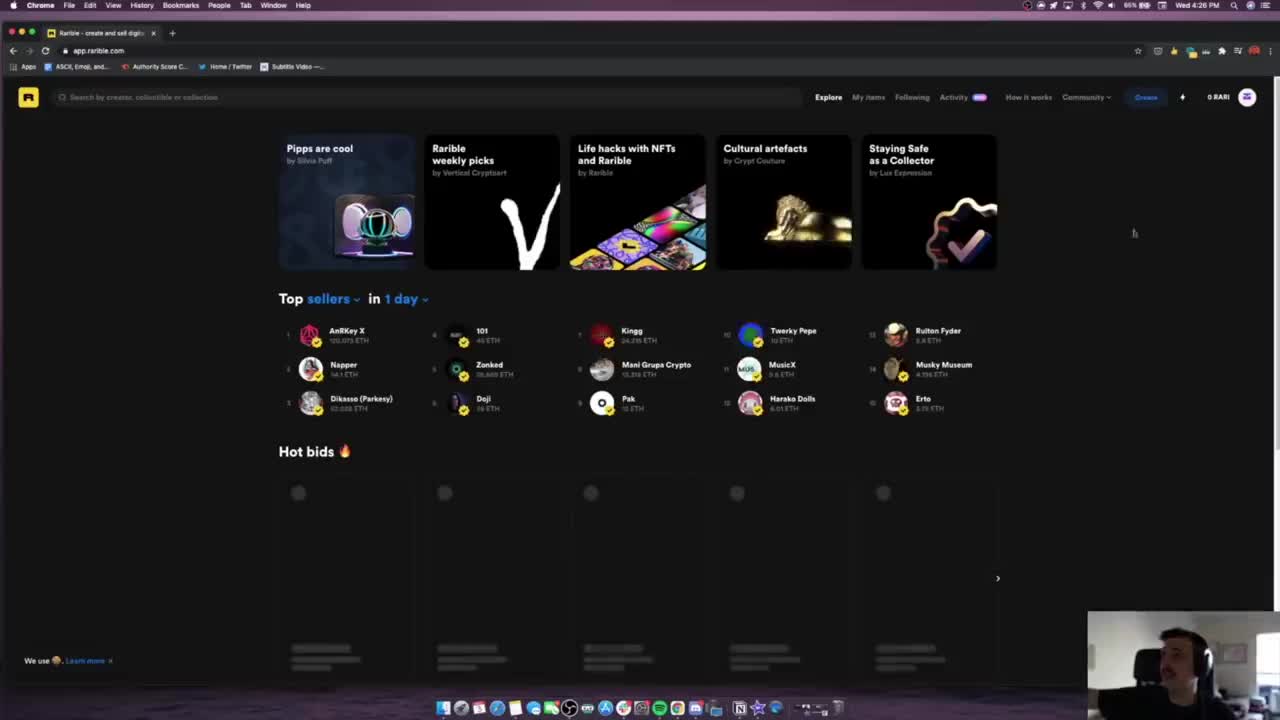Expand the Community dropdown menu
The width and height of the screenshot is (1280, 720).
pos(1086,97)
